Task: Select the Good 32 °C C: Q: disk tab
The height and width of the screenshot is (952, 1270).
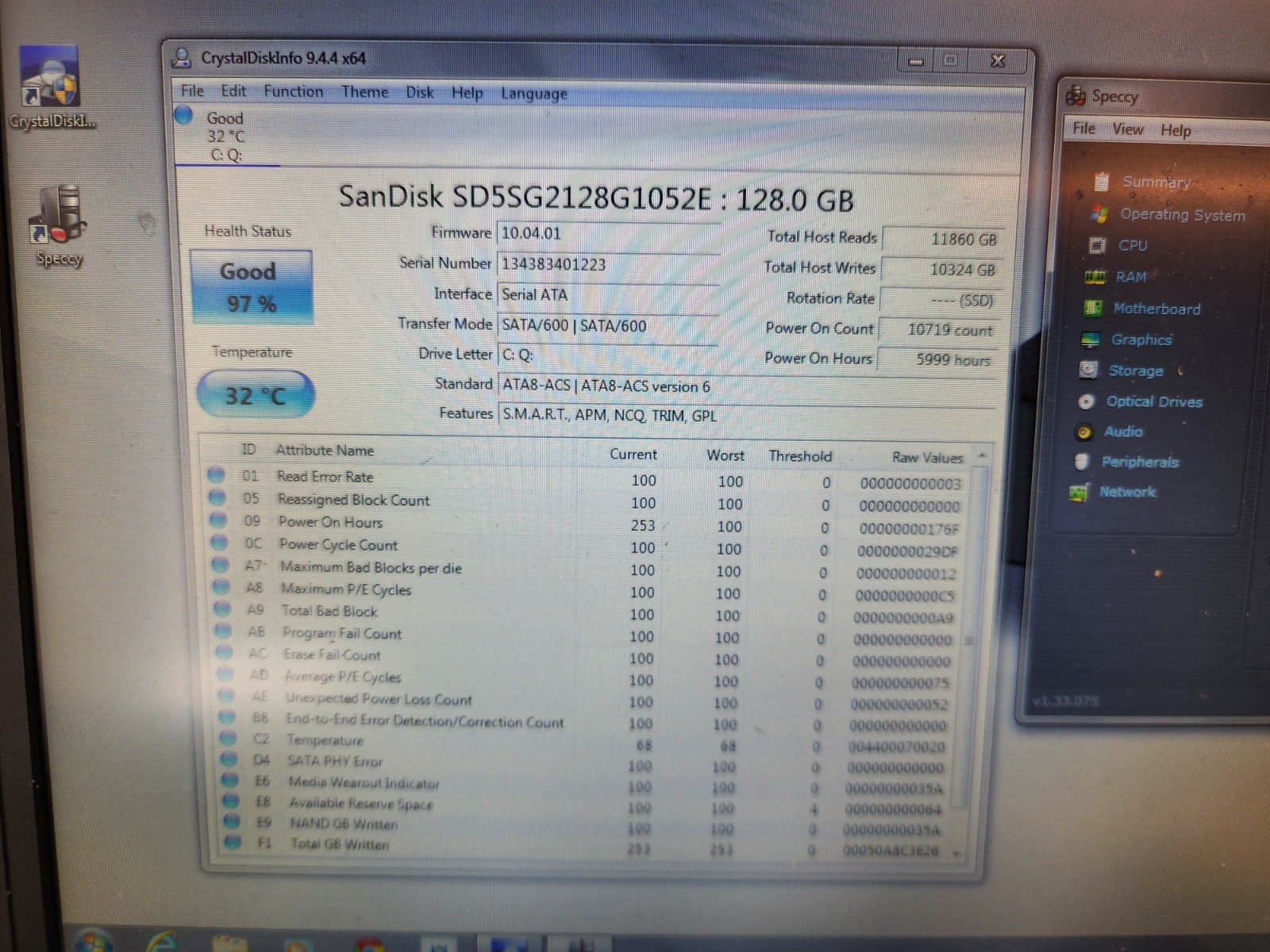Action: (x=226, y=136)
